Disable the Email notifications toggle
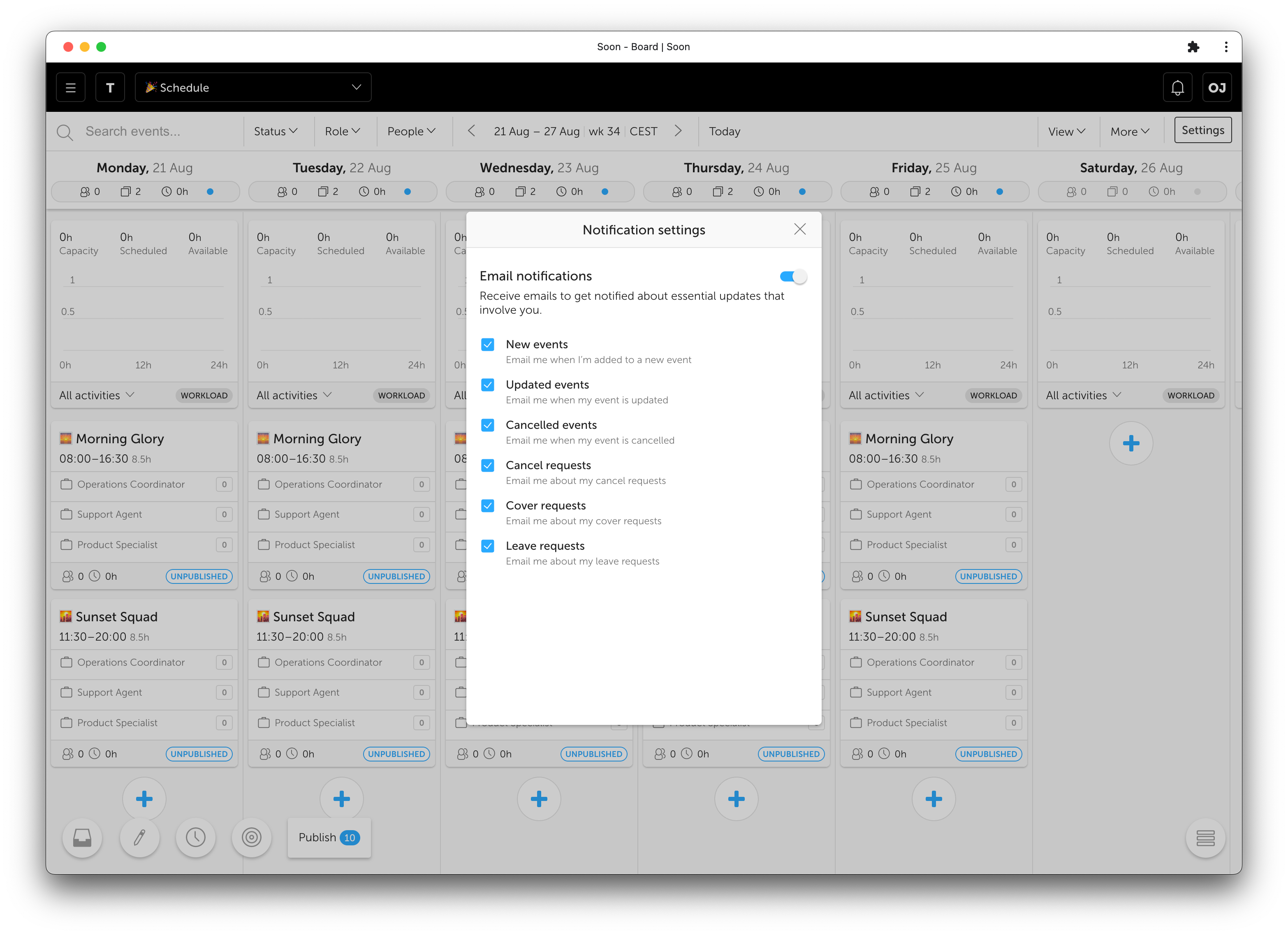Image resolution: width=1288 pixels, height=935 pixels. tap(793, 276)
